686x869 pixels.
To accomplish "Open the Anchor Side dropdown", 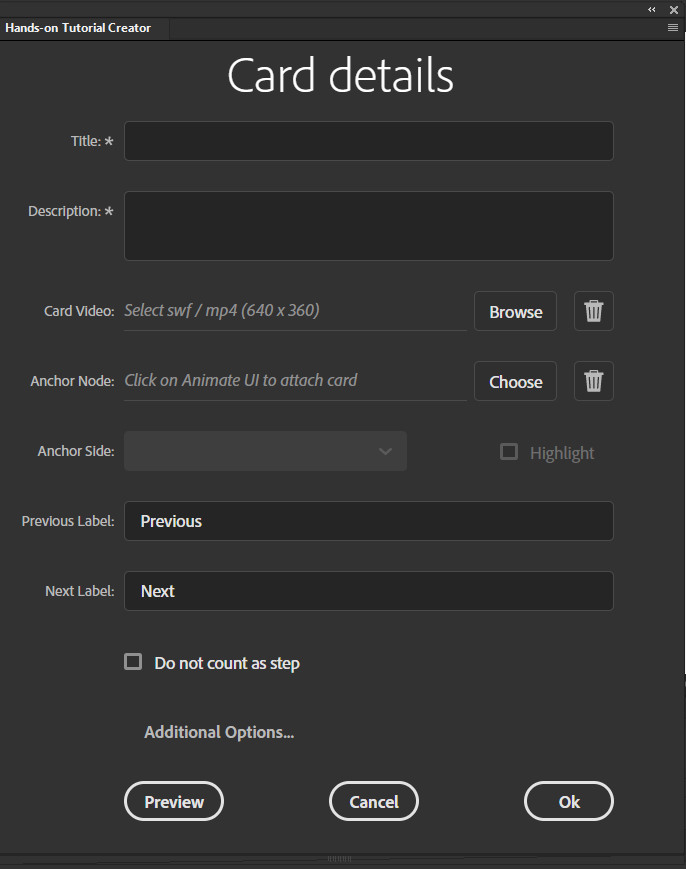I will click(x=265, y=451).
